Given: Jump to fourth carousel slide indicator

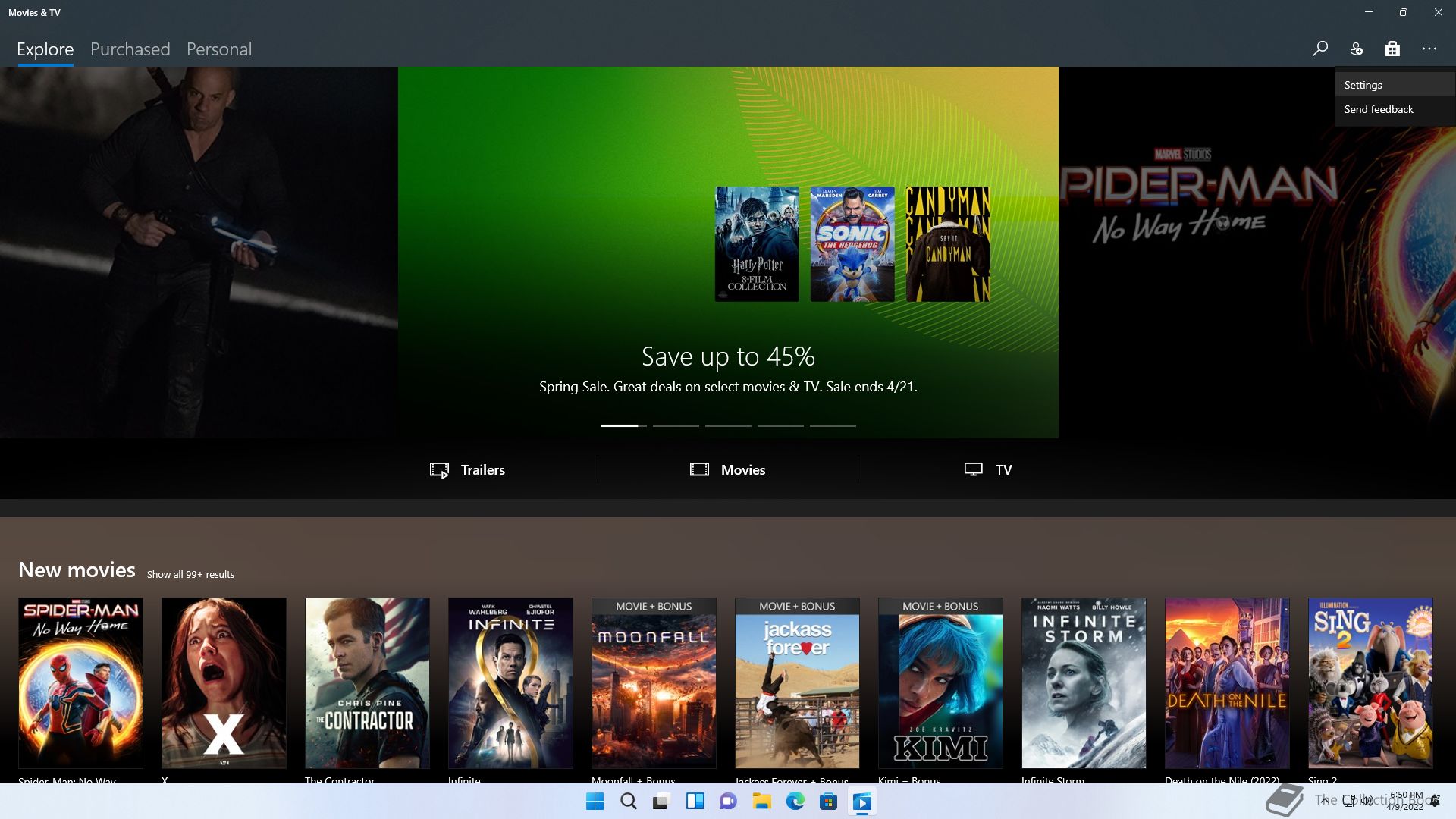Looking at the screenshot, I should (x=780, y=425).
